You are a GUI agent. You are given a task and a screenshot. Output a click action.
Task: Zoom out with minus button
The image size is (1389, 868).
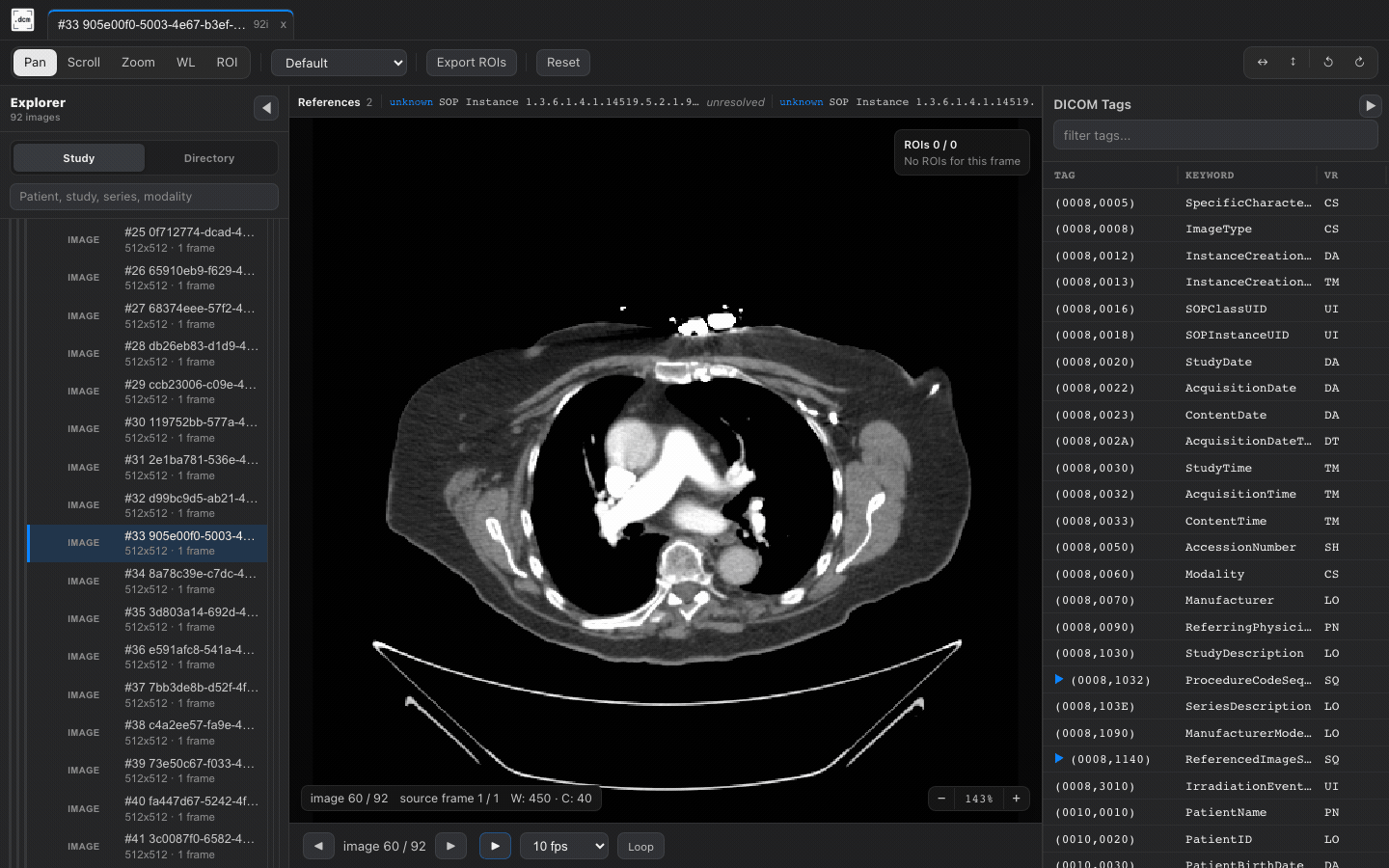coord(941,799)
